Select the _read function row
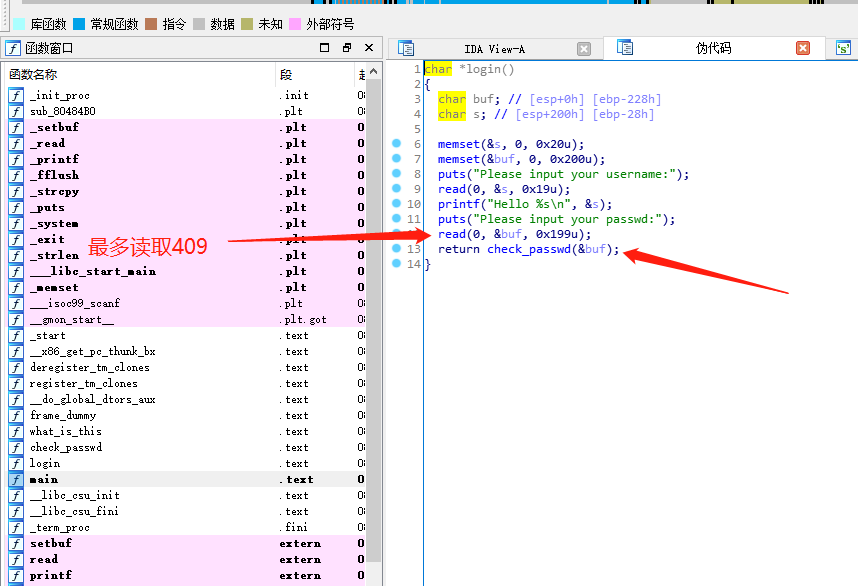The width and height of the screenshot is (858, 586). [x=186, y=143]
